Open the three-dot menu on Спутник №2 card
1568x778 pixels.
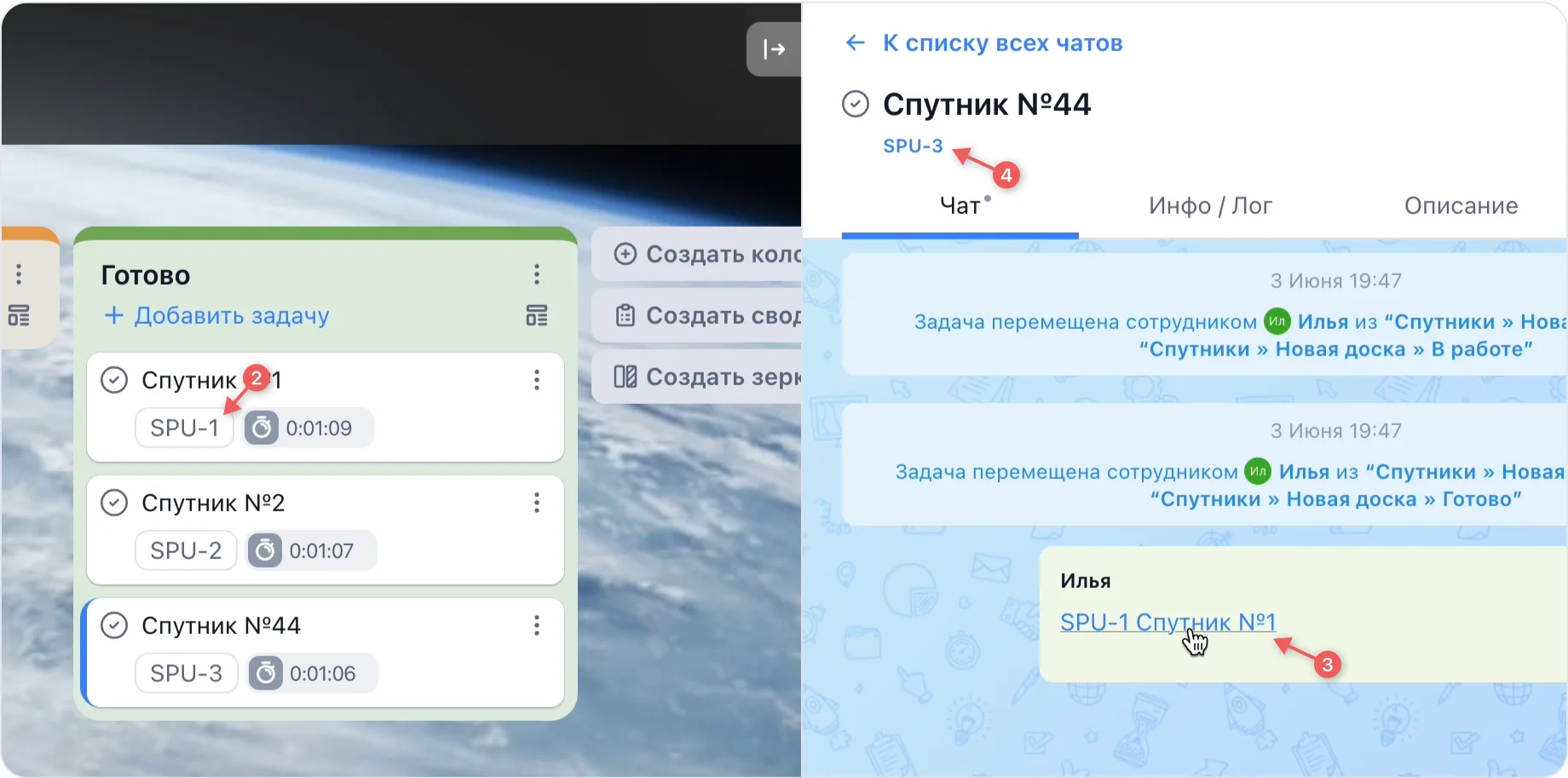click(x=537, y=503)
